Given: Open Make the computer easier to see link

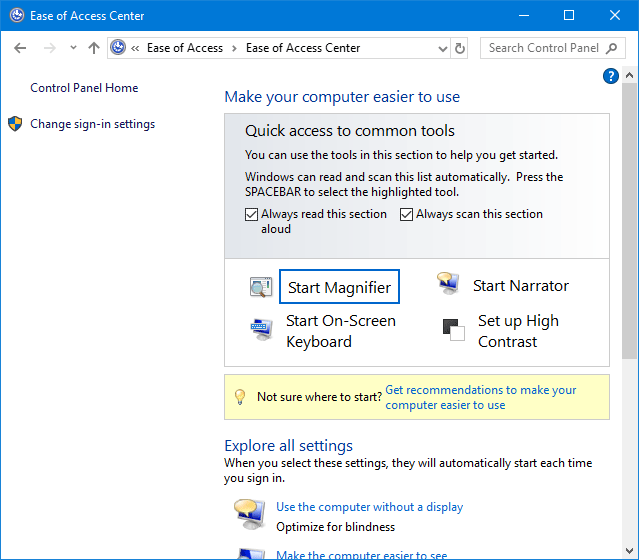Looking at the screenshot, I should pyautogui.click(x=361, y=555).
